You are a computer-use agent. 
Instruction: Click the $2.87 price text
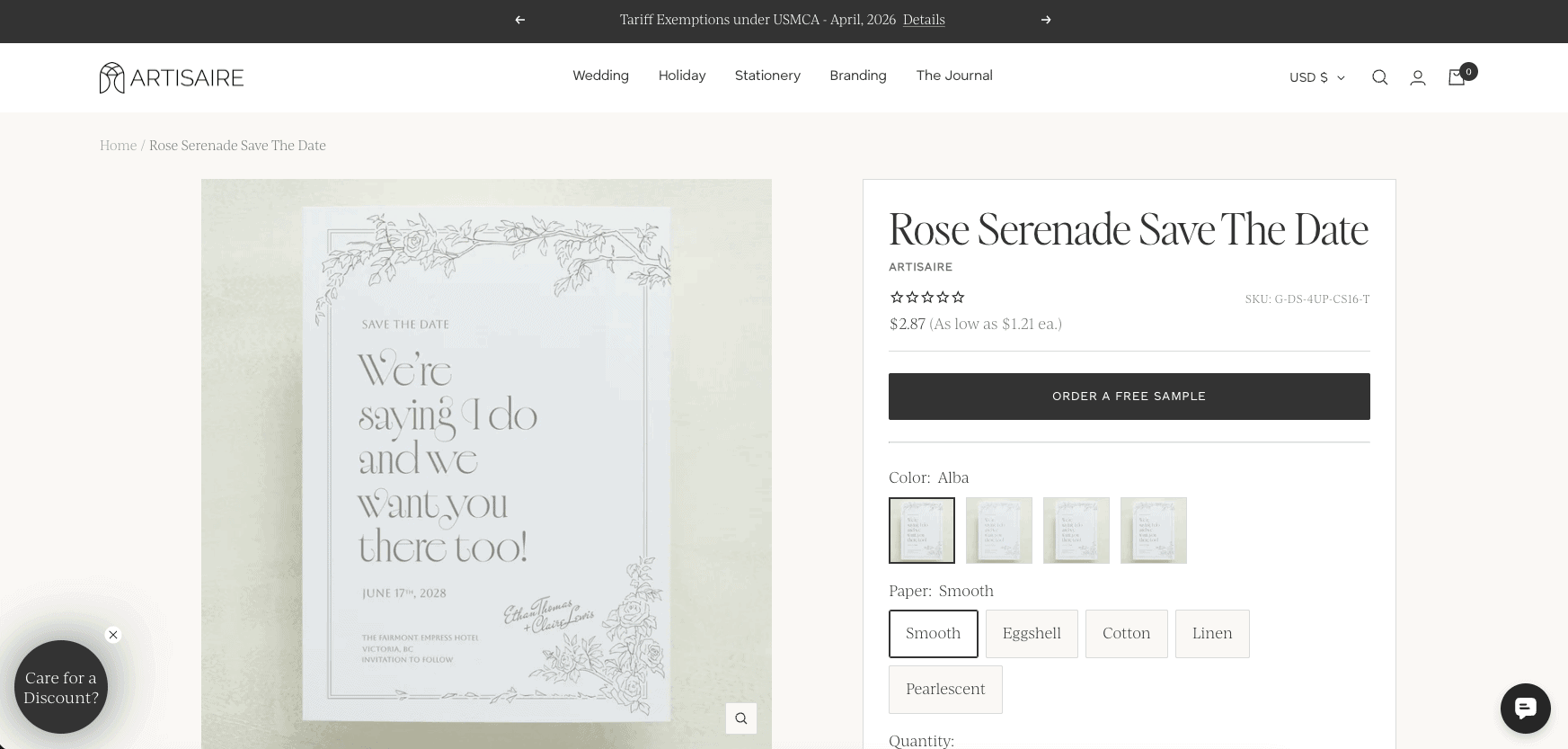908,324
